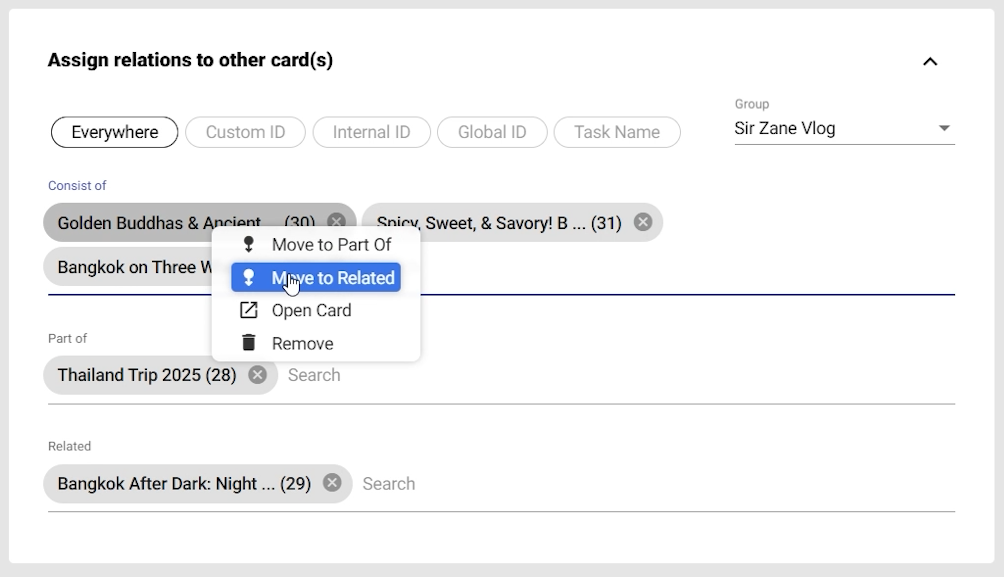Click the Golden Buddhas & Ancient chip

[x=160, y=222]
